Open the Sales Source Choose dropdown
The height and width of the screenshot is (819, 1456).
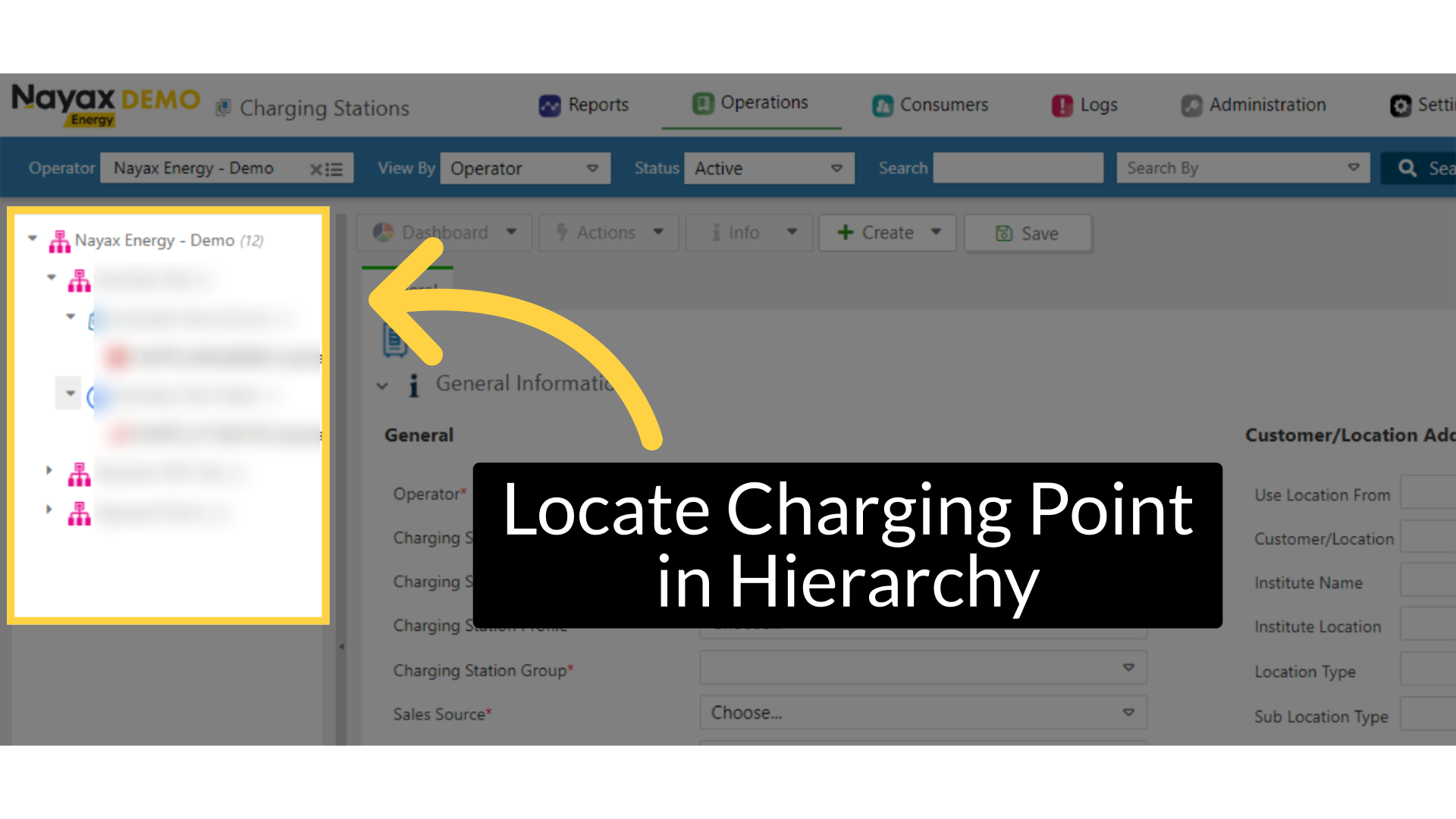[923, 713]
